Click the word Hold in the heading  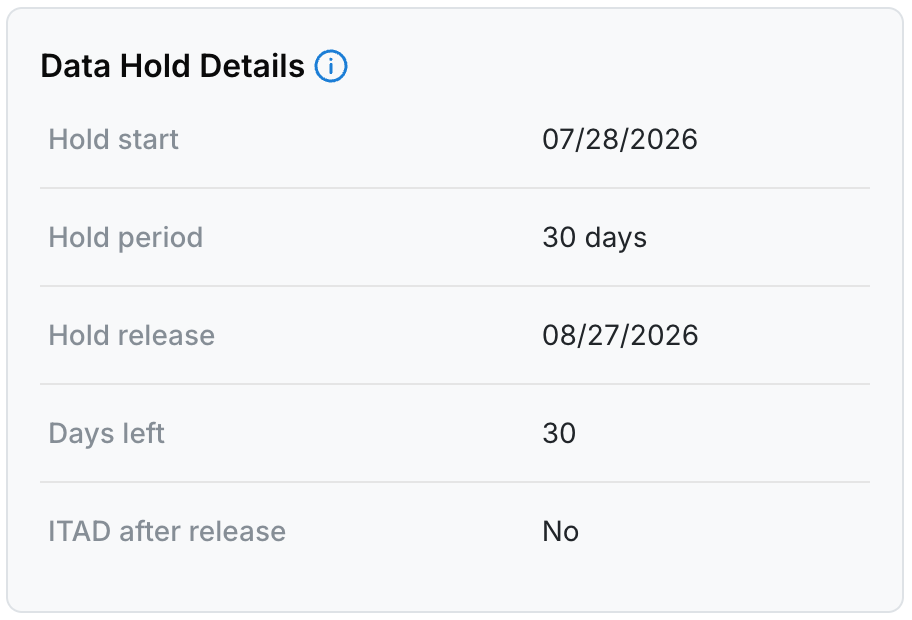point(155,66)
